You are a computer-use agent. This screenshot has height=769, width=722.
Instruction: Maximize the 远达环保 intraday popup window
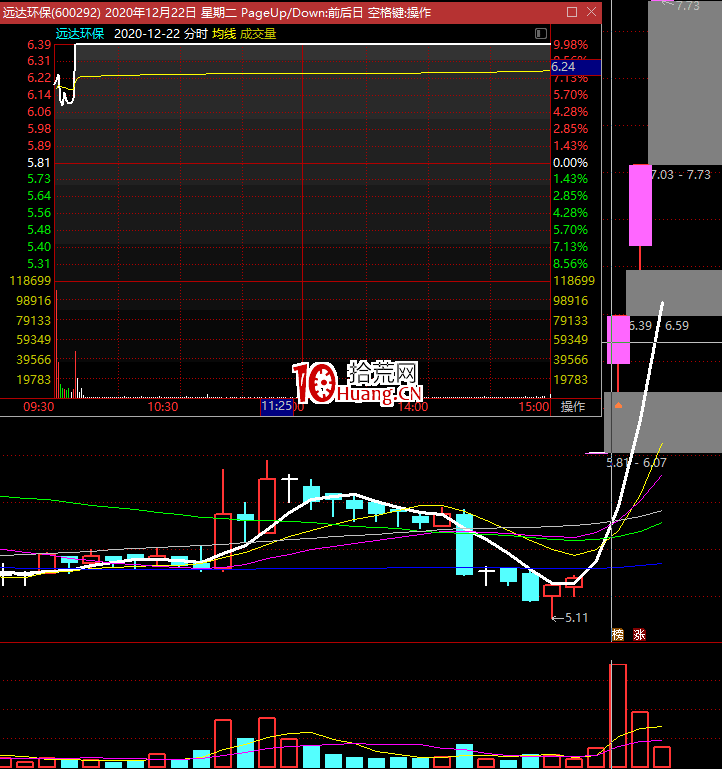click(572, 12)
